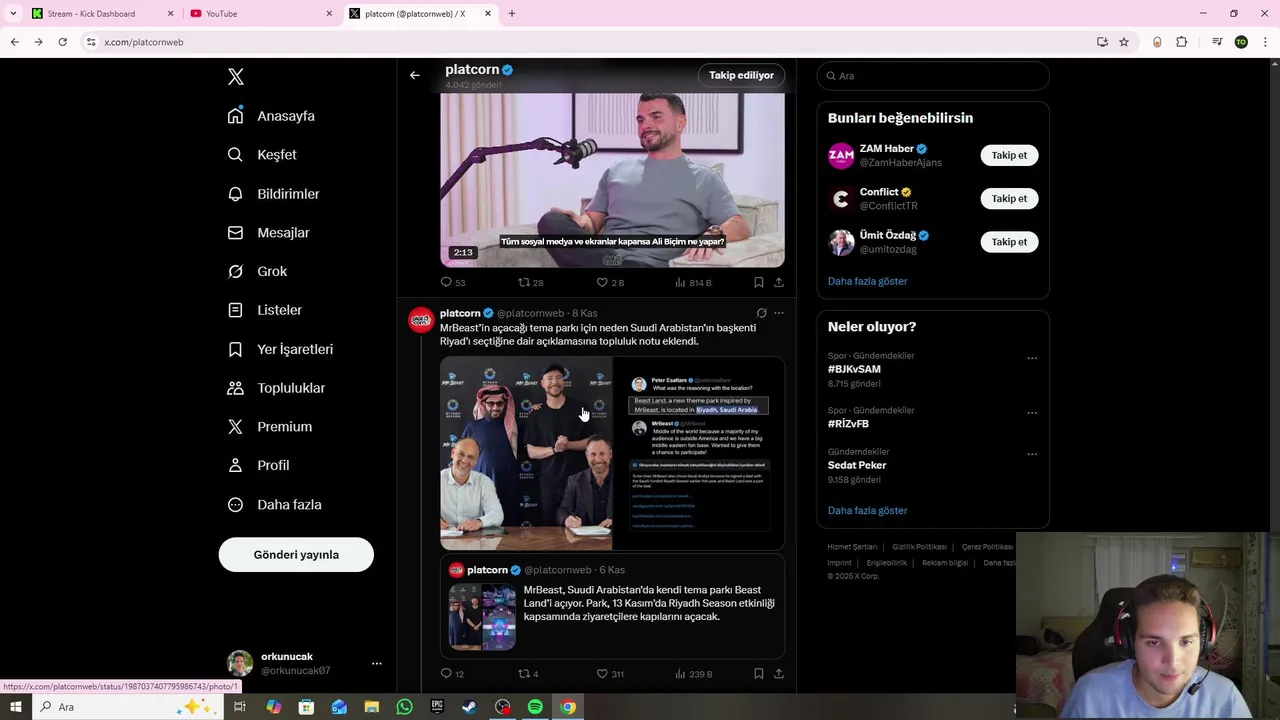Open WhatsApp from taskbar

click(x=404, y=707)
